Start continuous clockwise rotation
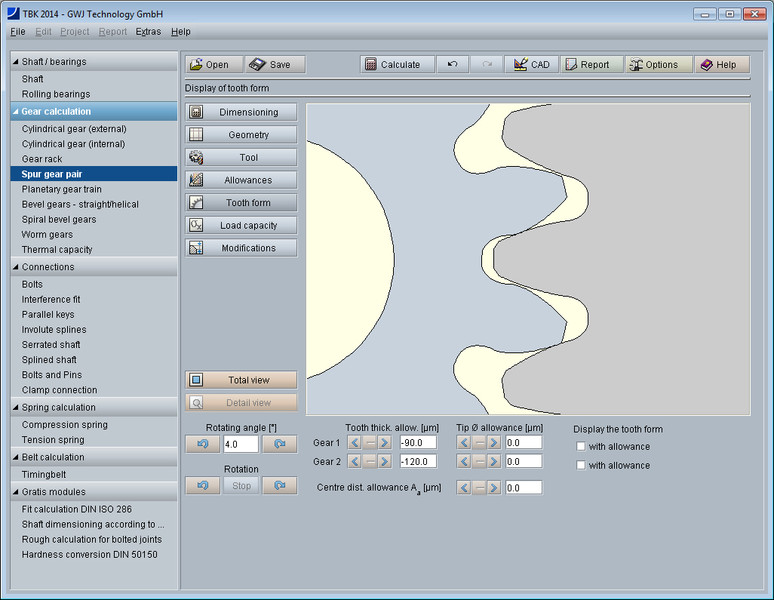 tap(280, 485)
